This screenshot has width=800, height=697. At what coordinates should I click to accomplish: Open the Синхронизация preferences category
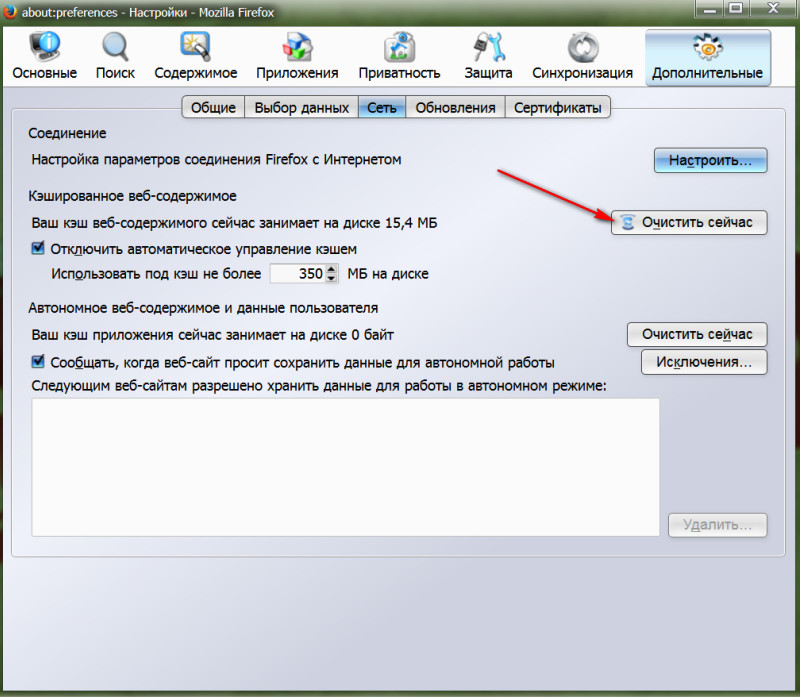tap(582, 56)
